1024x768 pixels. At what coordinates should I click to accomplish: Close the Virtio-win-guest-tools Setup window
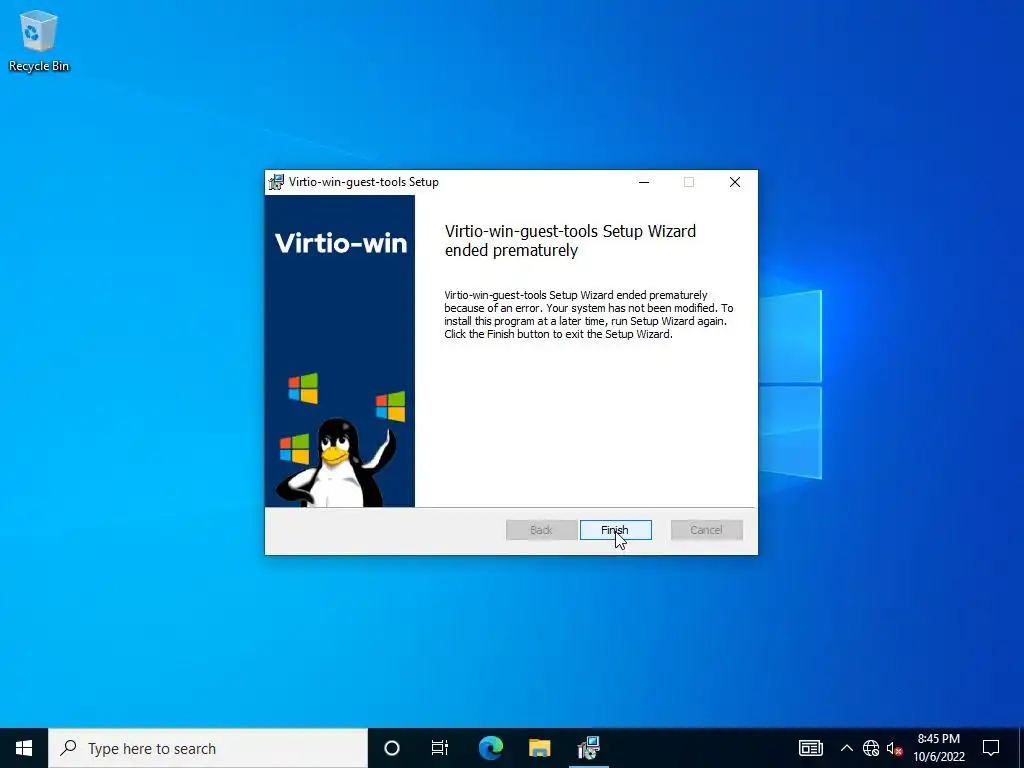(x=735, y=182)
